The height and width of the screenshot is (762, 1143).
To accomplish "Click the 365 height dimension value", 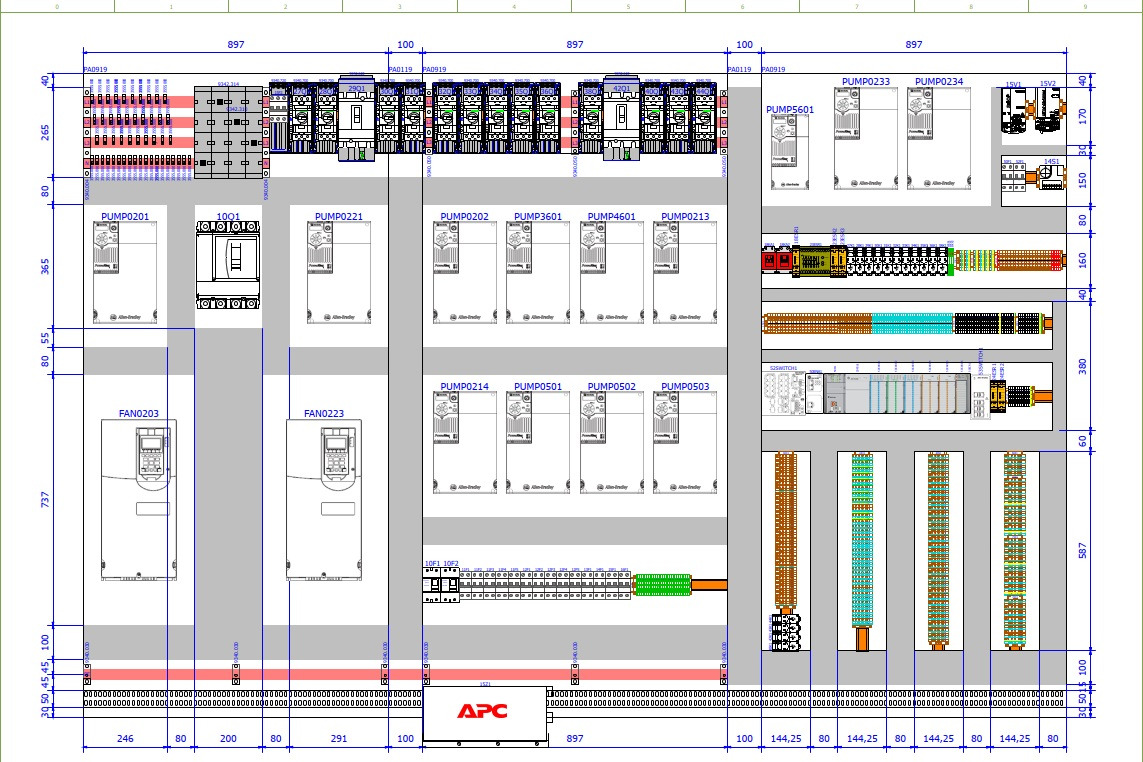I will click(x=45, y=265).
